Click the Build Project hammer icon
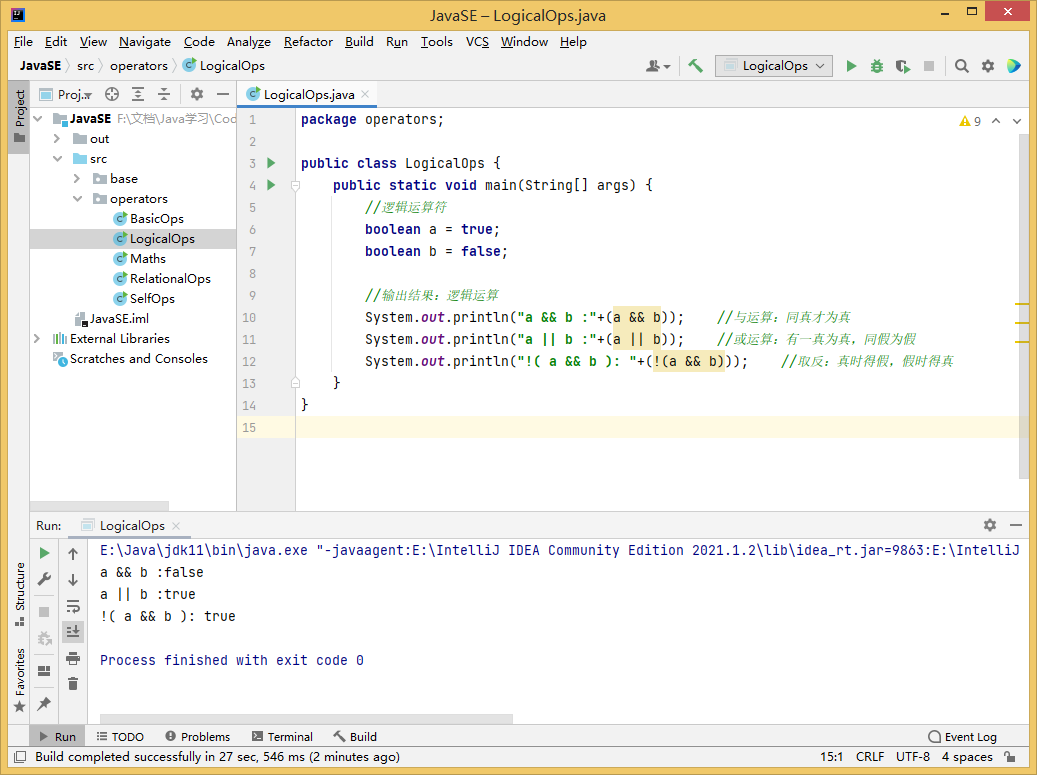Screen dimensions: 1037x775 [x=696, y=66]
